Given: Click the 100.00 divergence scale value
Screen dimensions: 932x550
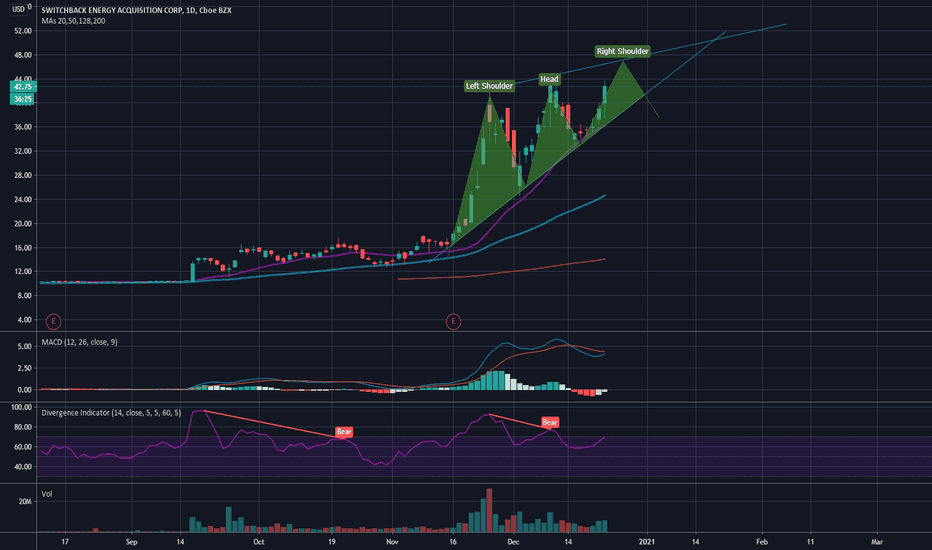Looking at the screenshot, I should [21, 407].
